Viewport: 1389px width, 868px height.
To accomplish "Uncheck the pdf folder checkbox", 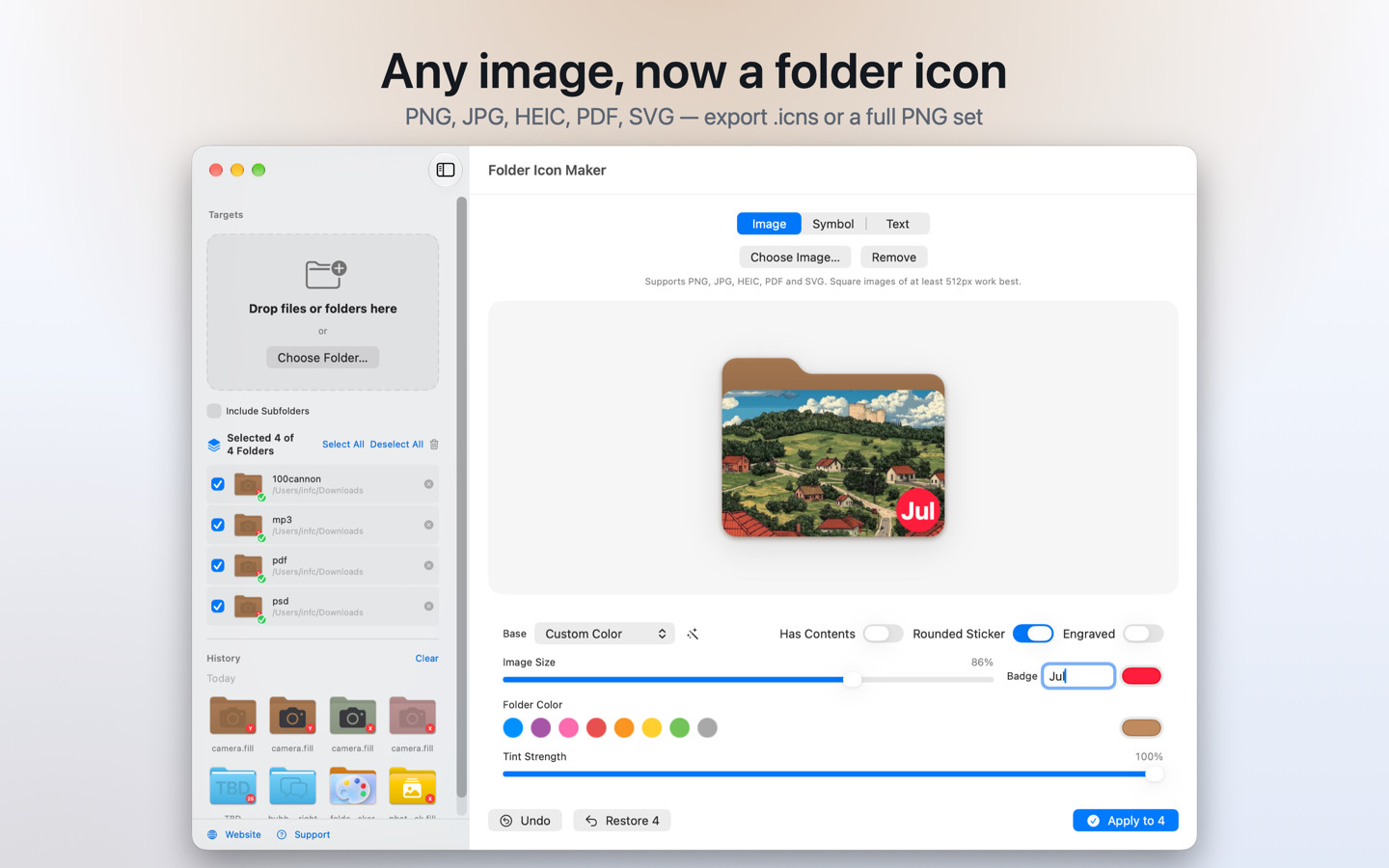I will [218, 565].
